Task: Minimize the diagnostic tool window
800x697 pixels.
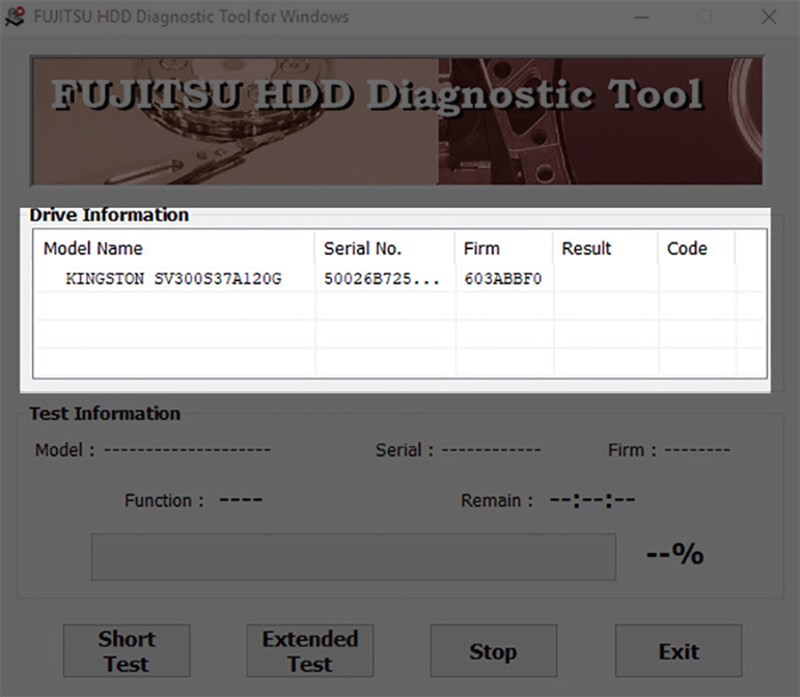Action: (641, 17)
